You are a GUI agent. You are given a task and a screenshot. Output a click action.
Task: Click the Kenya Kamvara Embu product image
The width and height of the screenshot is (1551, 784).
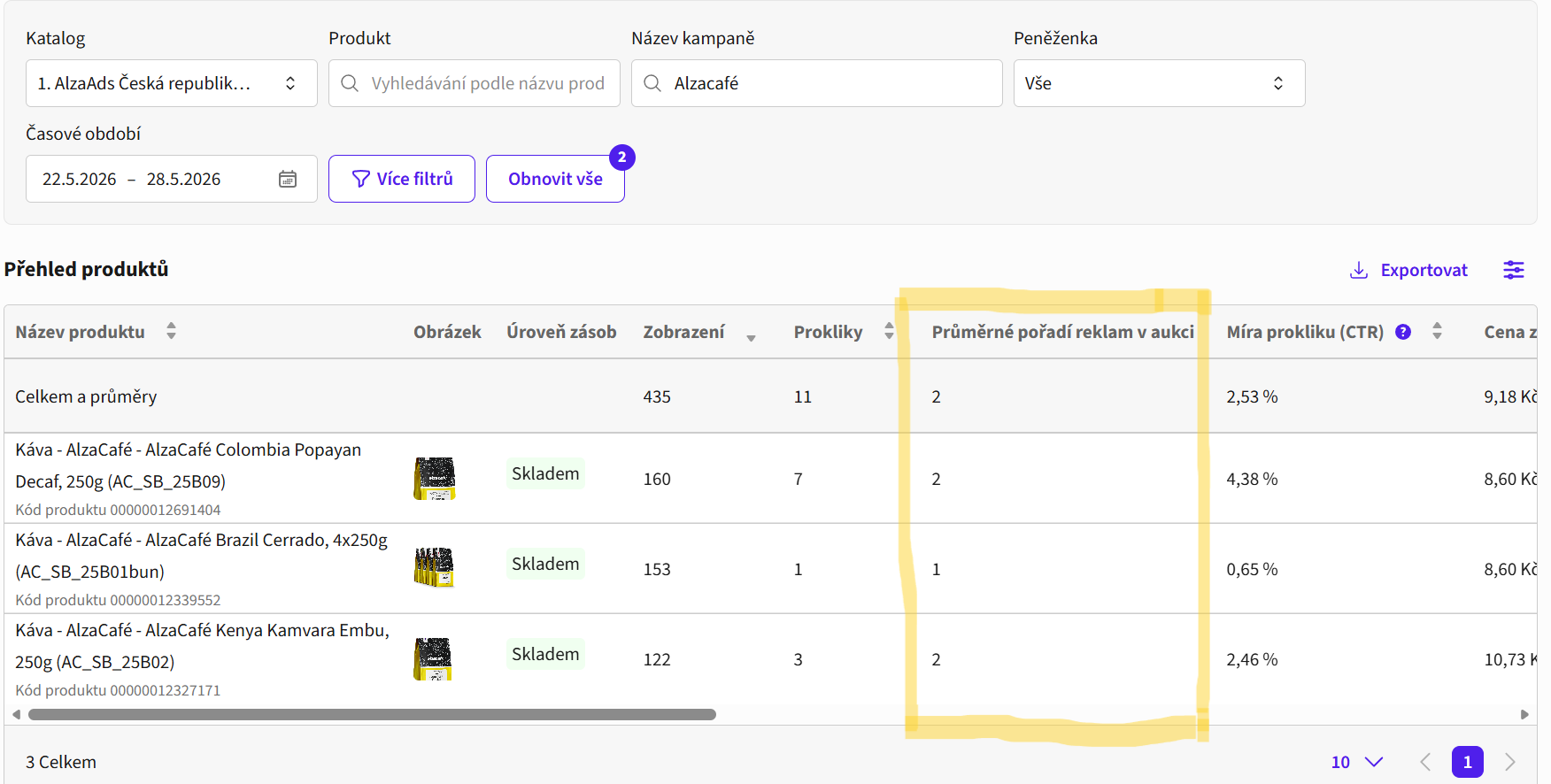click(x=434, y=659)
